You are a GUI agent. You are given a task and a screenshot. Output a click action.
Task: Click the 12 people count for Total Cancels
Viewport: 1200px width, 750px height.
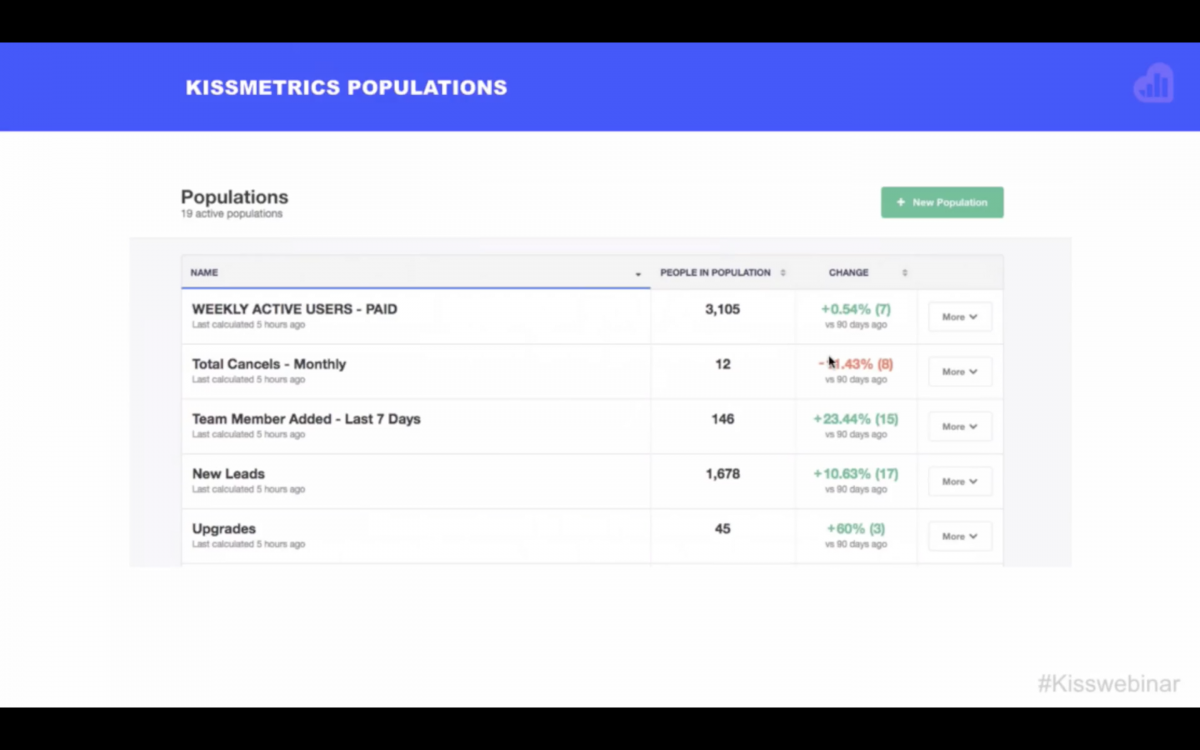click(723, 364)
